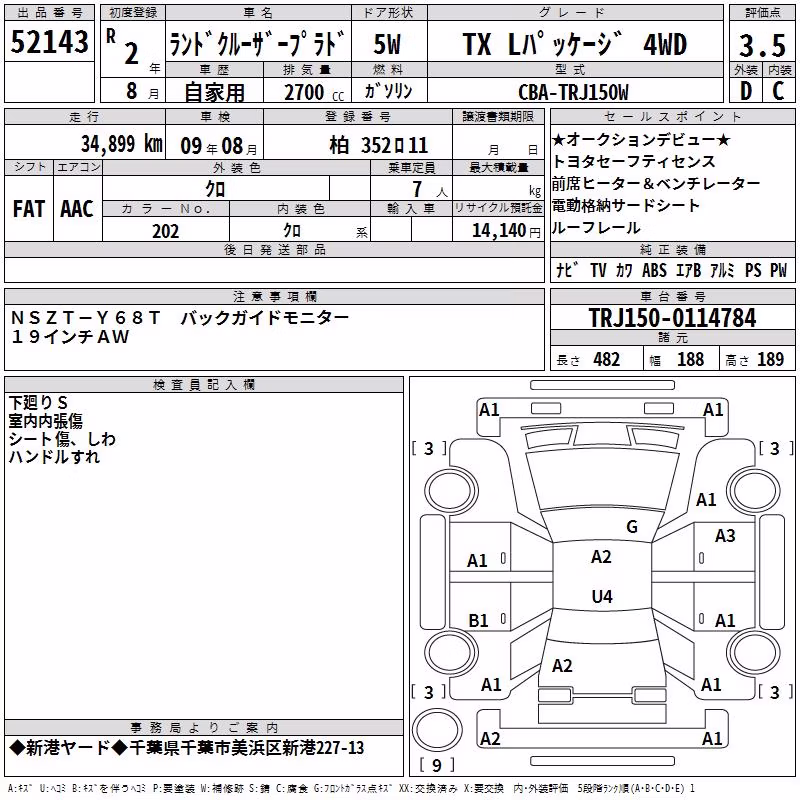The height and width of the screenshot is (800, 800).
Task: Click the inspector note シート傷、しわ
Action: 62,438
